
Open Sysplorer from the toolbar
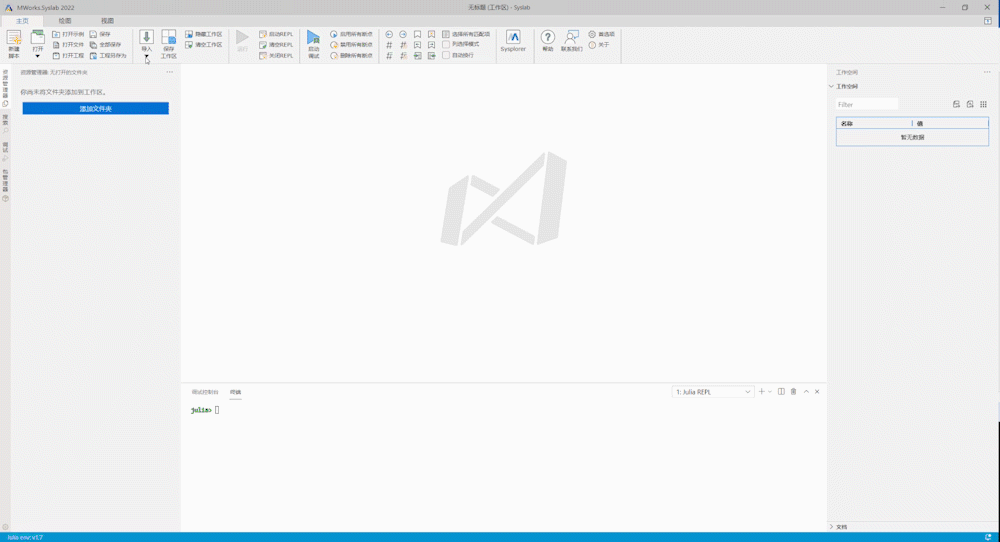click(x=513, y=40)
